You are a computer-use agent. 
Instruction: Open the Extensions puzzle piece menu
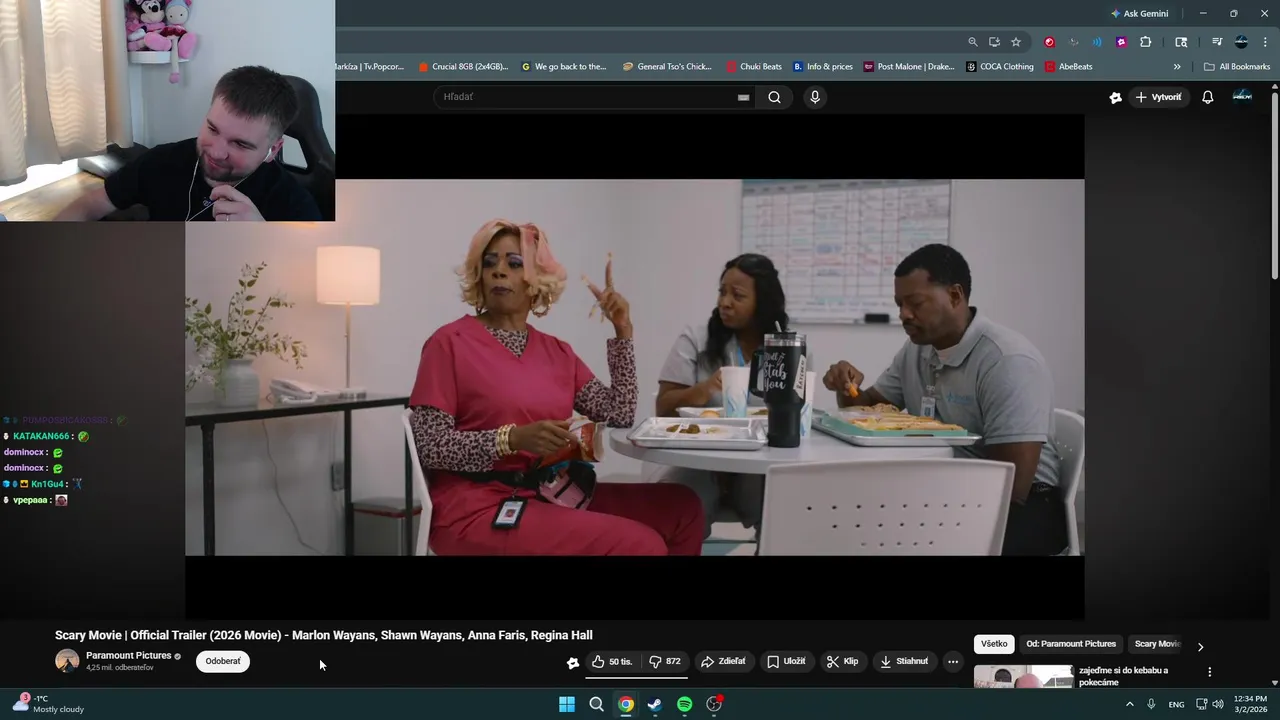pos(1146,42)
